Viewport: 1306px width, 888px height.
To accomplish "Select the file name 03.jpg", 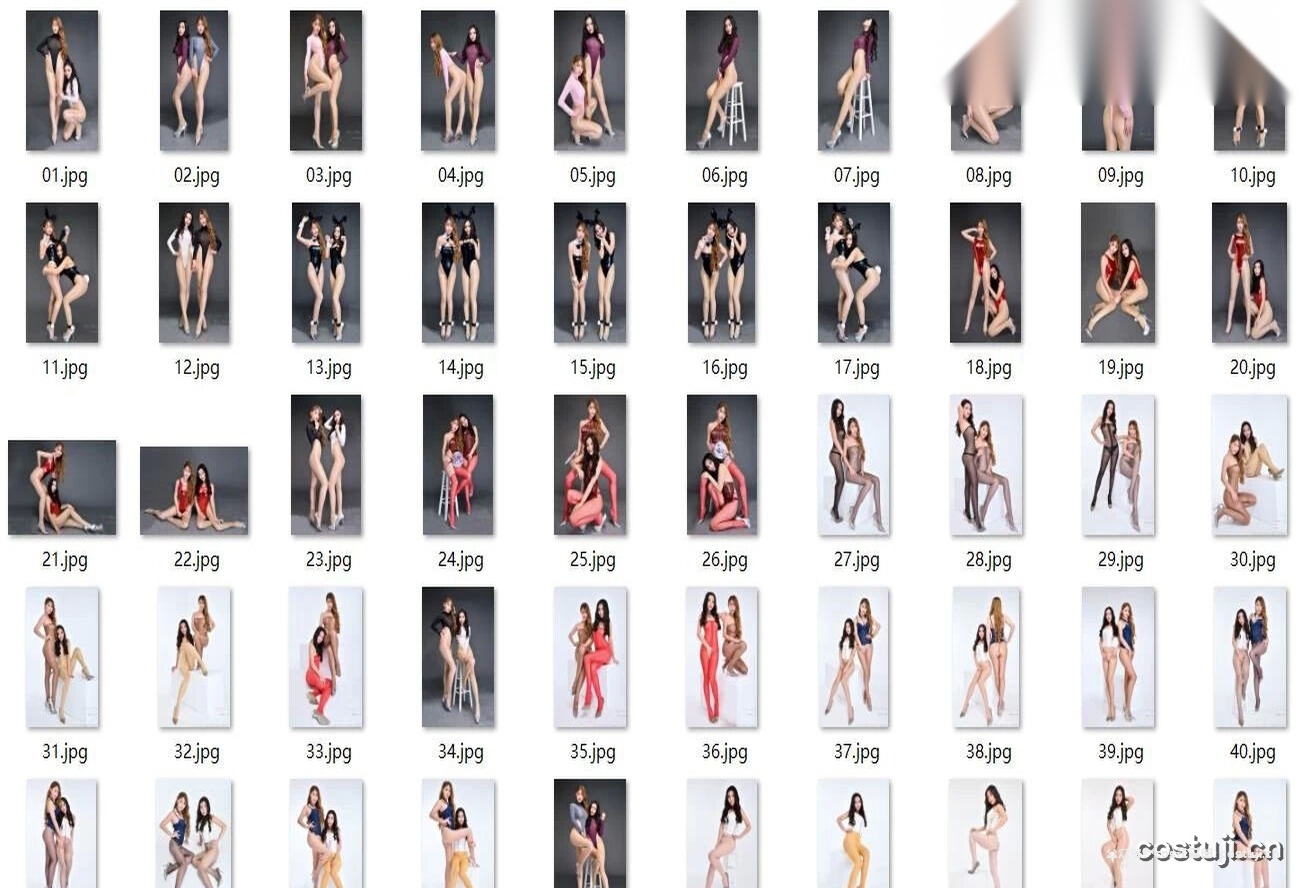I will 329,176.
